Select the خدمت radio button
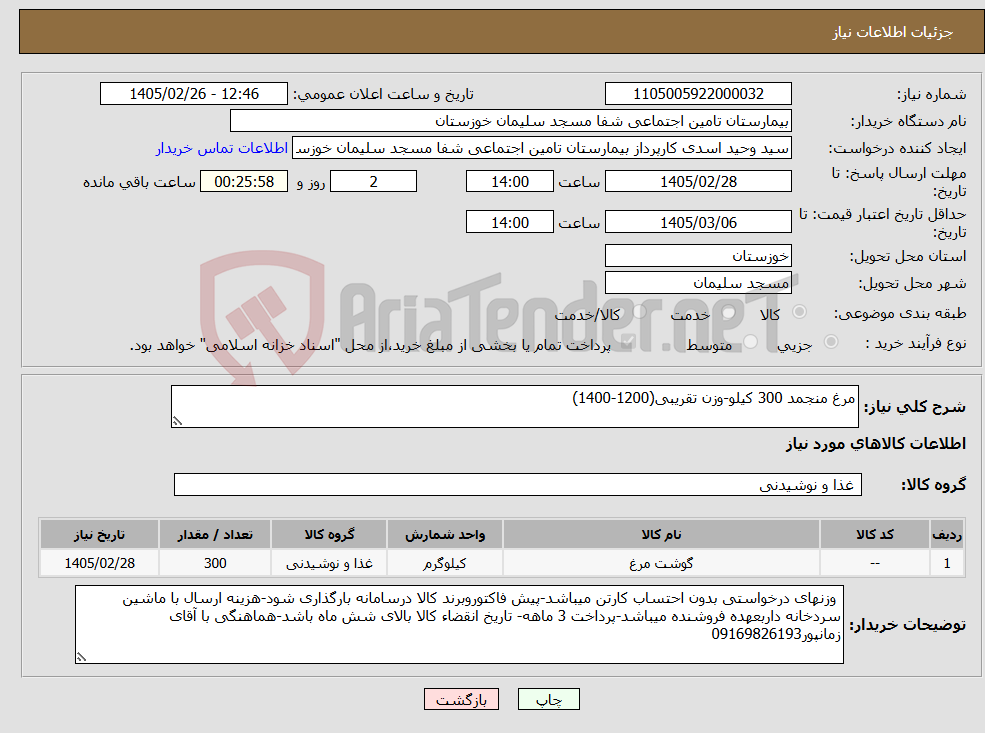The height and width of the screenshot is (733, 985). [729, 312]
